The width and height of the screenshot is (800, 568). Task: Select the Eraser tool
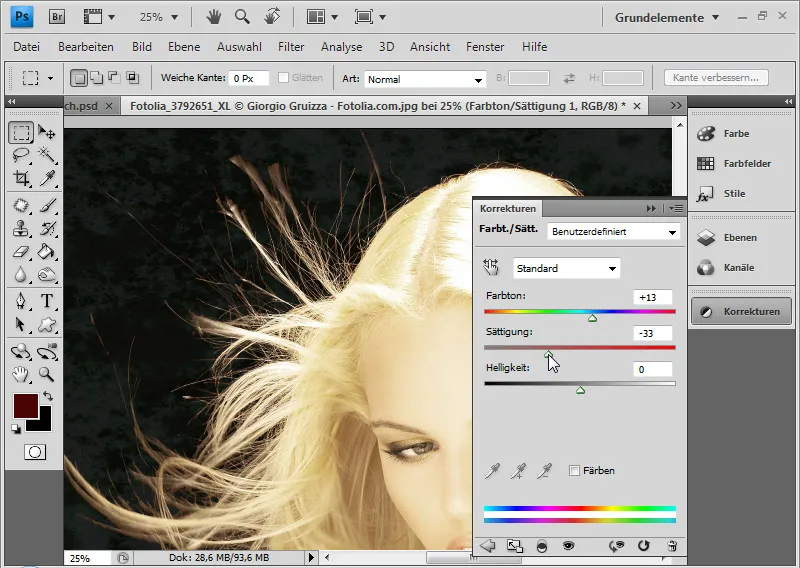click(x=21, y=252)
